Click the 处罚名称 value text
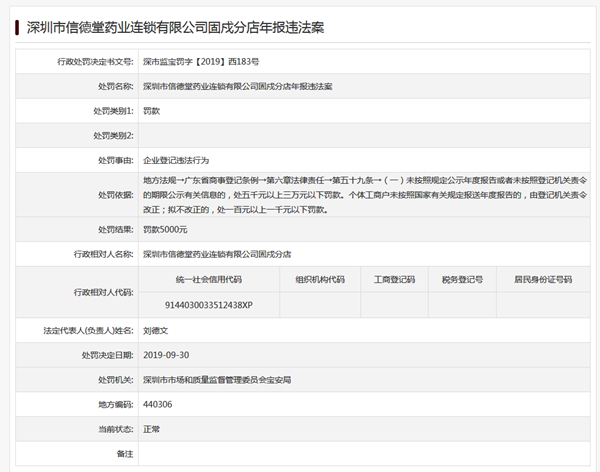Image resolution: width=600 pixels, height=472 pixels. coord(238,87)
